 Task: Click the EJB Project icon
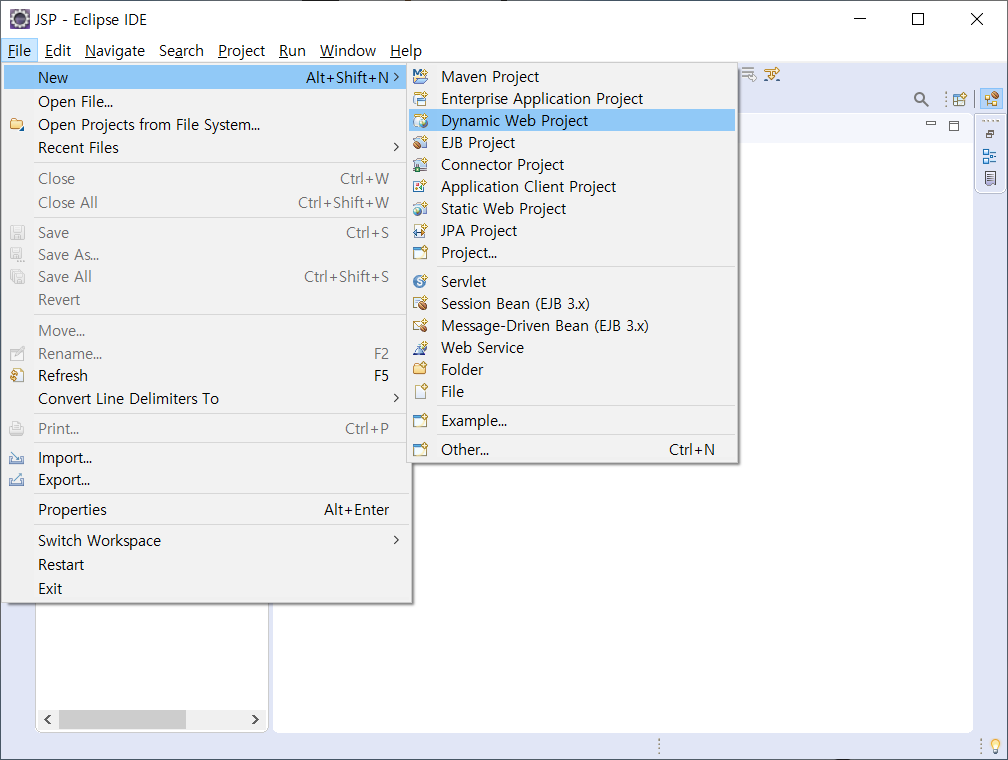point(420,142)
